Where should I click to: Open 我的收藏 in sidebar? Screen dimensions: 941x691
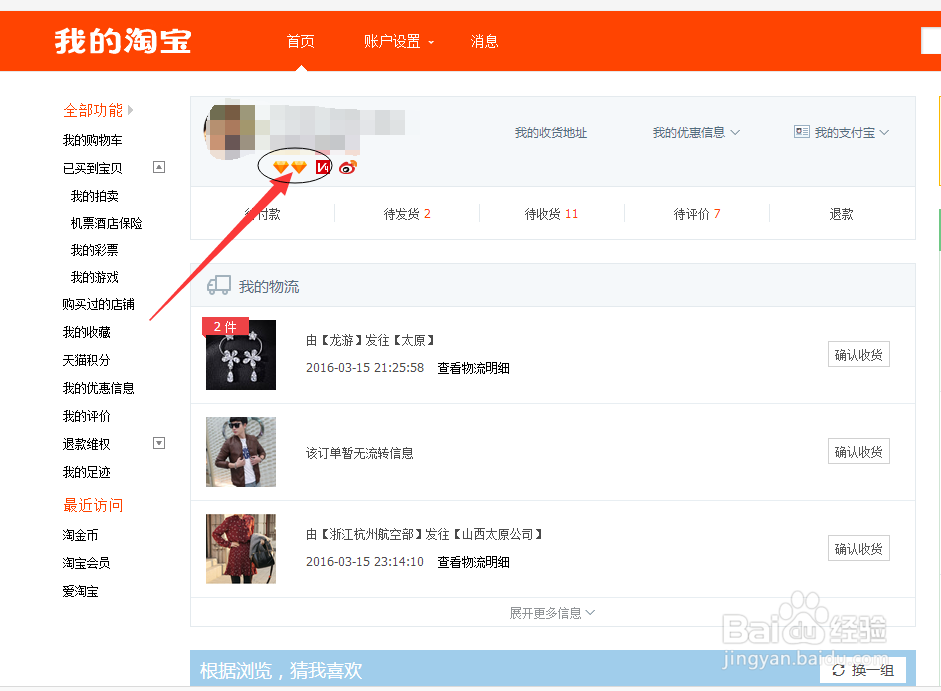click(86, 332)
